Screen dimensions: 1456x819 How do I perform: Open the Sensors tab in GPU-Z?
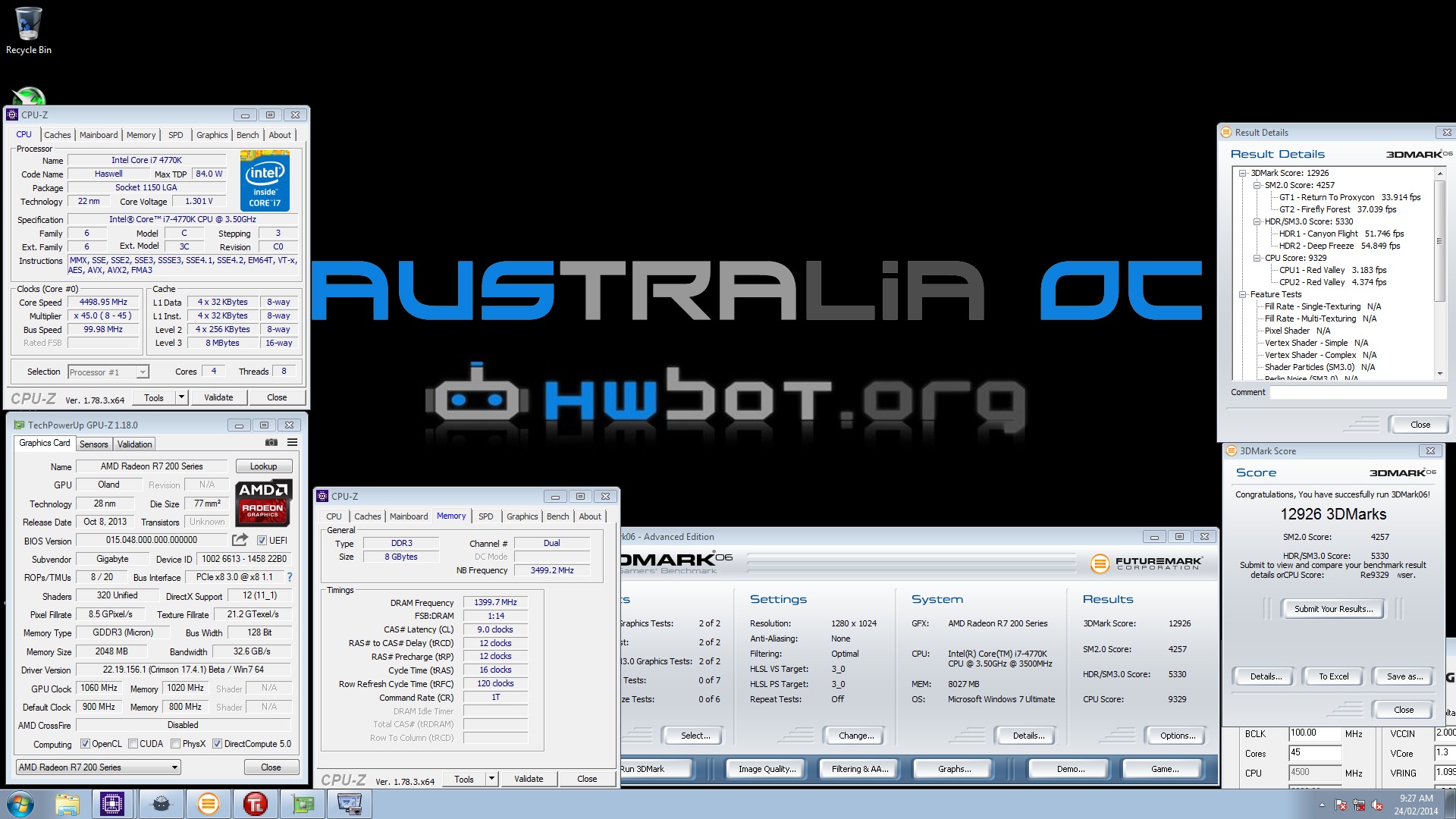94,444
